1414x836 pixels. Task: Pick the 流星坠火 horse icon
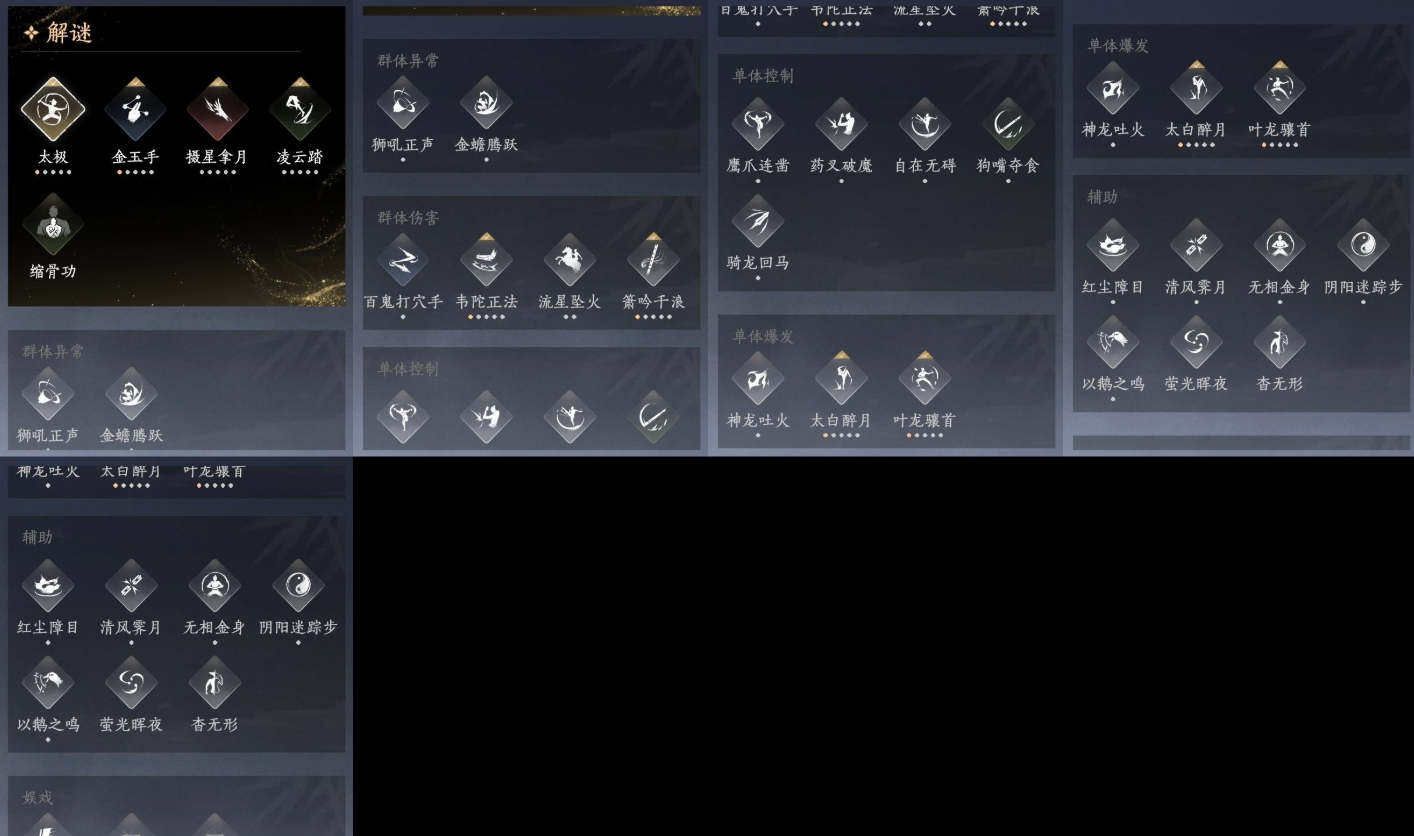click(569, 260)
